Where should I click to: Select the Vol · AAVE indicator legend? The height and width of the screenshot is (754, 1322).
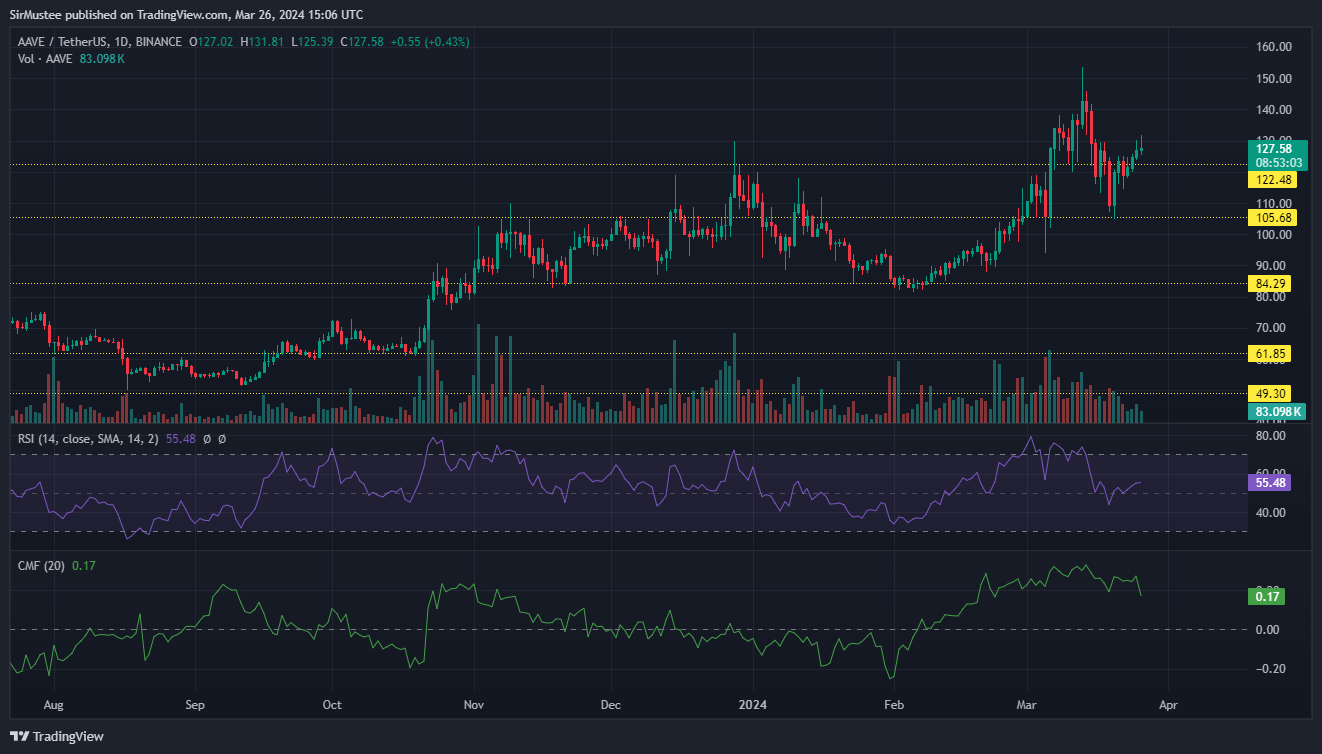44,59
